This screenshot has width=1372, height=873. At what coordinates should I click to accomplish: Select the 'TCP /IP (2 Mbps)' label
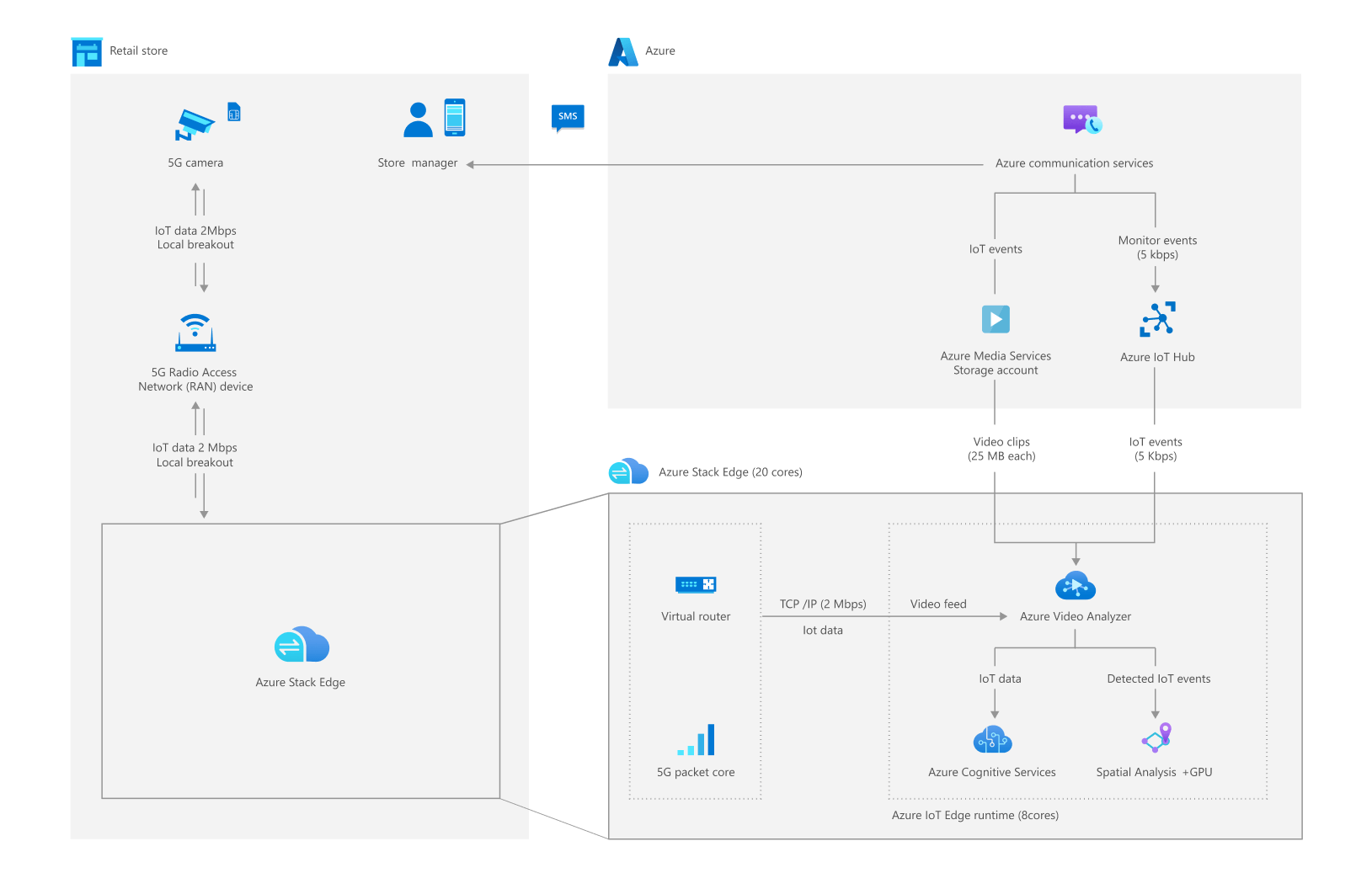click(823, 604)
